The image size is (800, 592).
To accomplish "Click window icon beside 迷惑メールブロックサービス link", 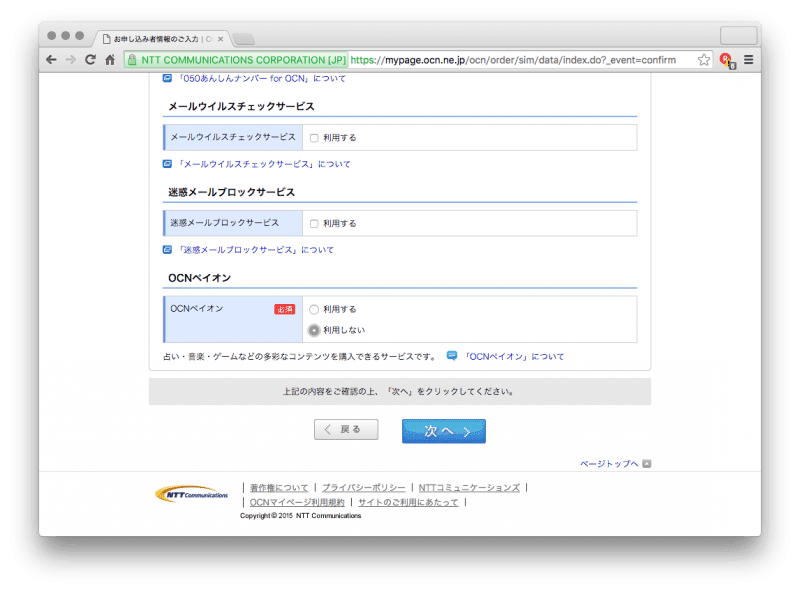I will point(167,250).
